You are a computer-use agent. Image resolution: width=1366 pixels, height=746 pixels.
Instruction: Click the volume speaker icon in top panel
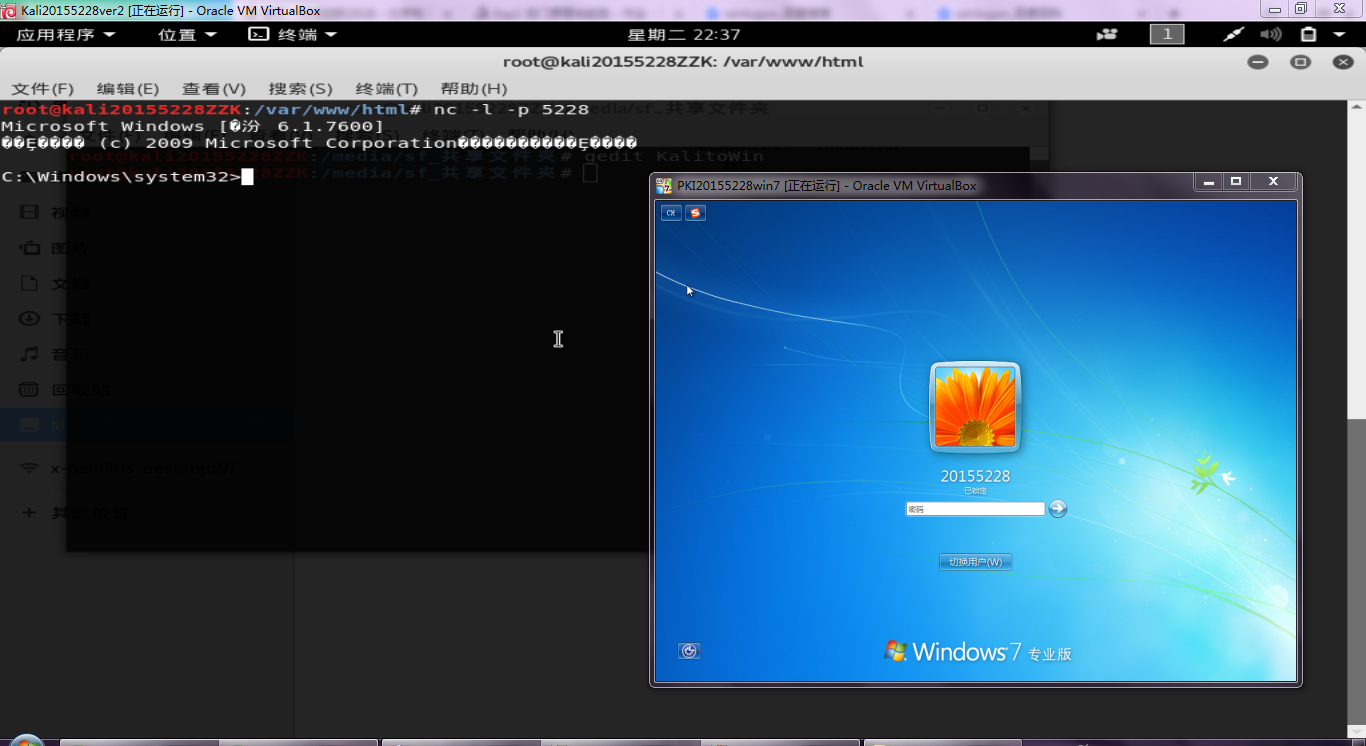point(1270,34)
